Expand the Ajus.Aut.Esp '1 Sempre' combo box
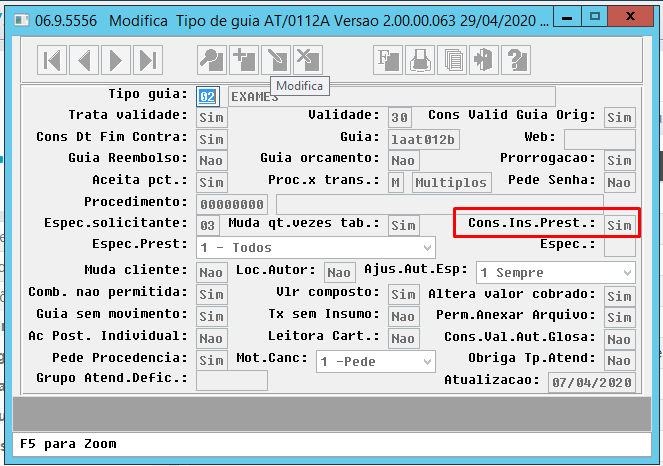Image resolution: width=663 pixels, height=466 pixels. click(x=556, y=273)
